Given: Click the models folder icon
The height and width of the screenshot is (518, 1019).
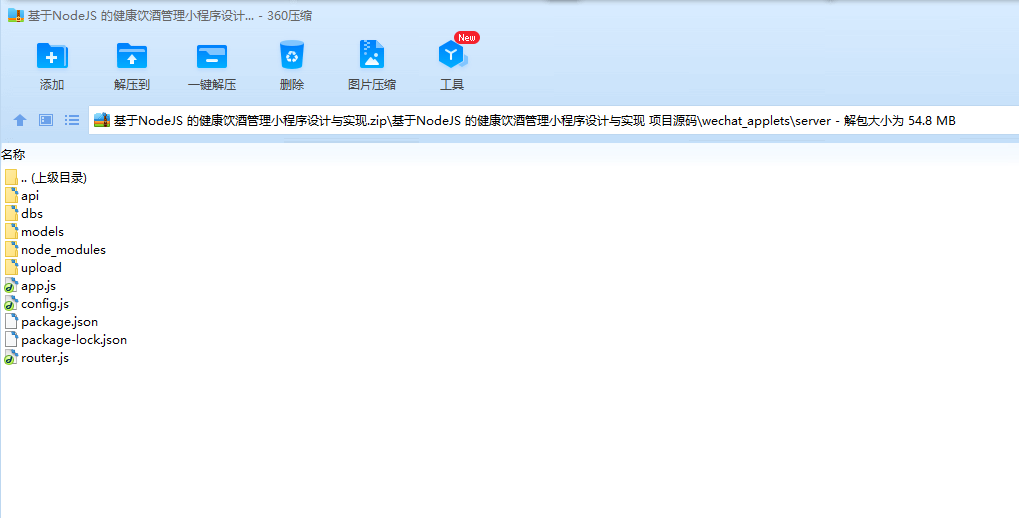Looking at the screenshot, I should 11,232.
